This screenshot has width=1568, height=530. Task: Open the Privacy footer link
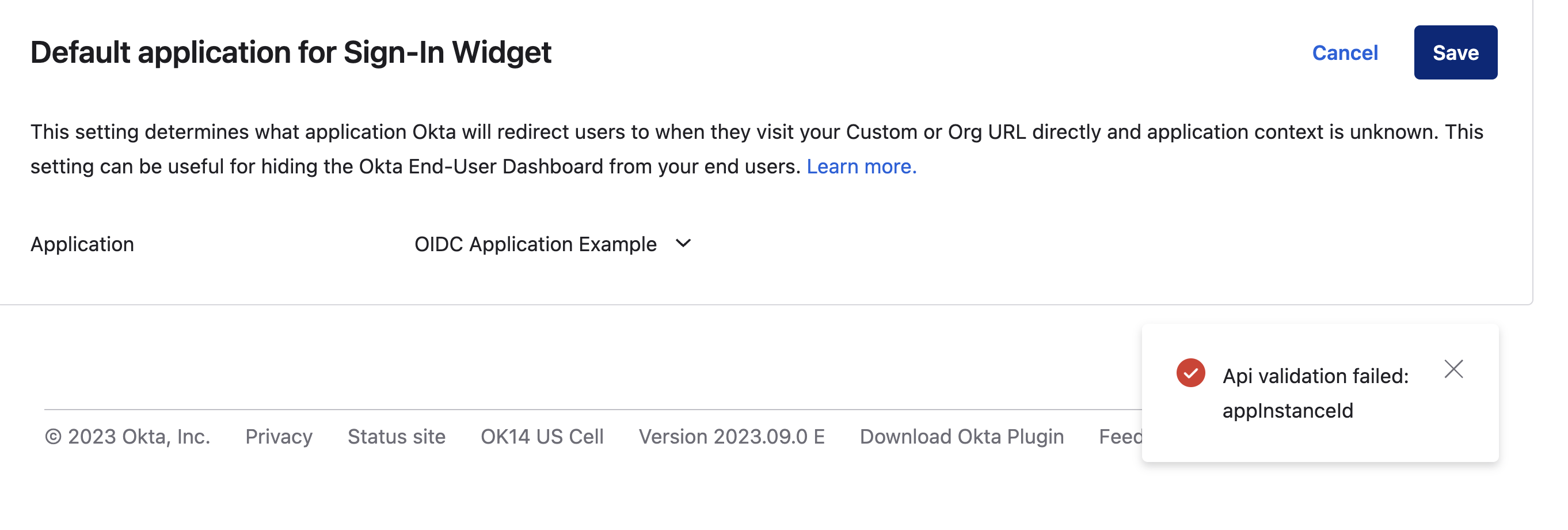point(279,436)
